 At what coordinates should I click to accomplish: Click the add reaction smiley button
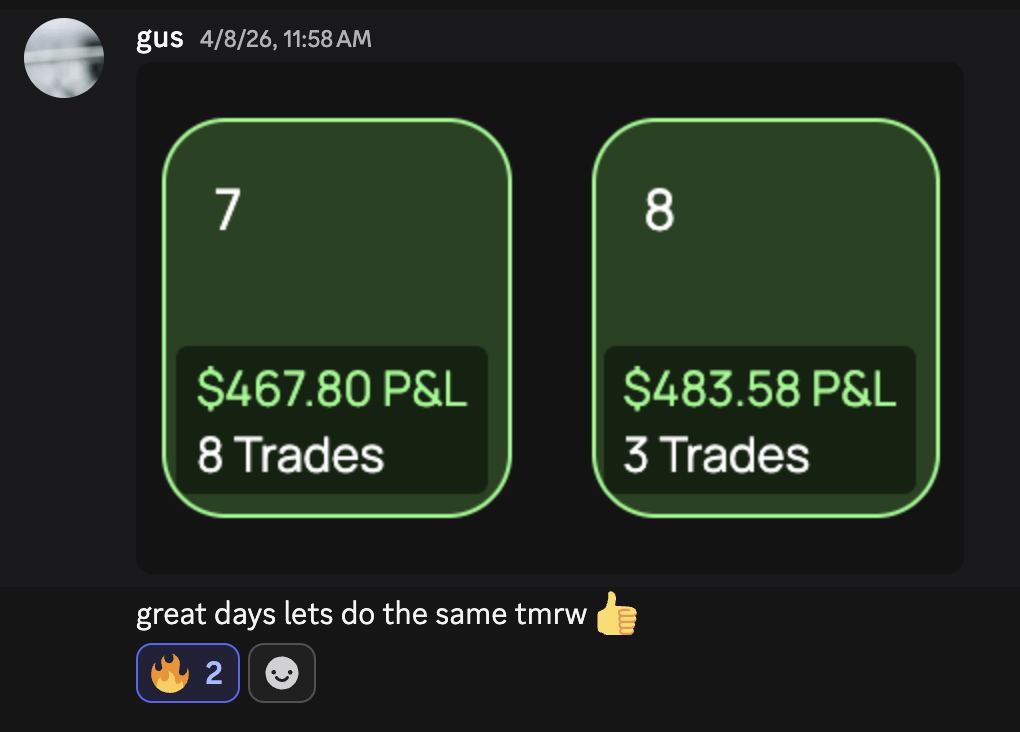click(281, 673)
